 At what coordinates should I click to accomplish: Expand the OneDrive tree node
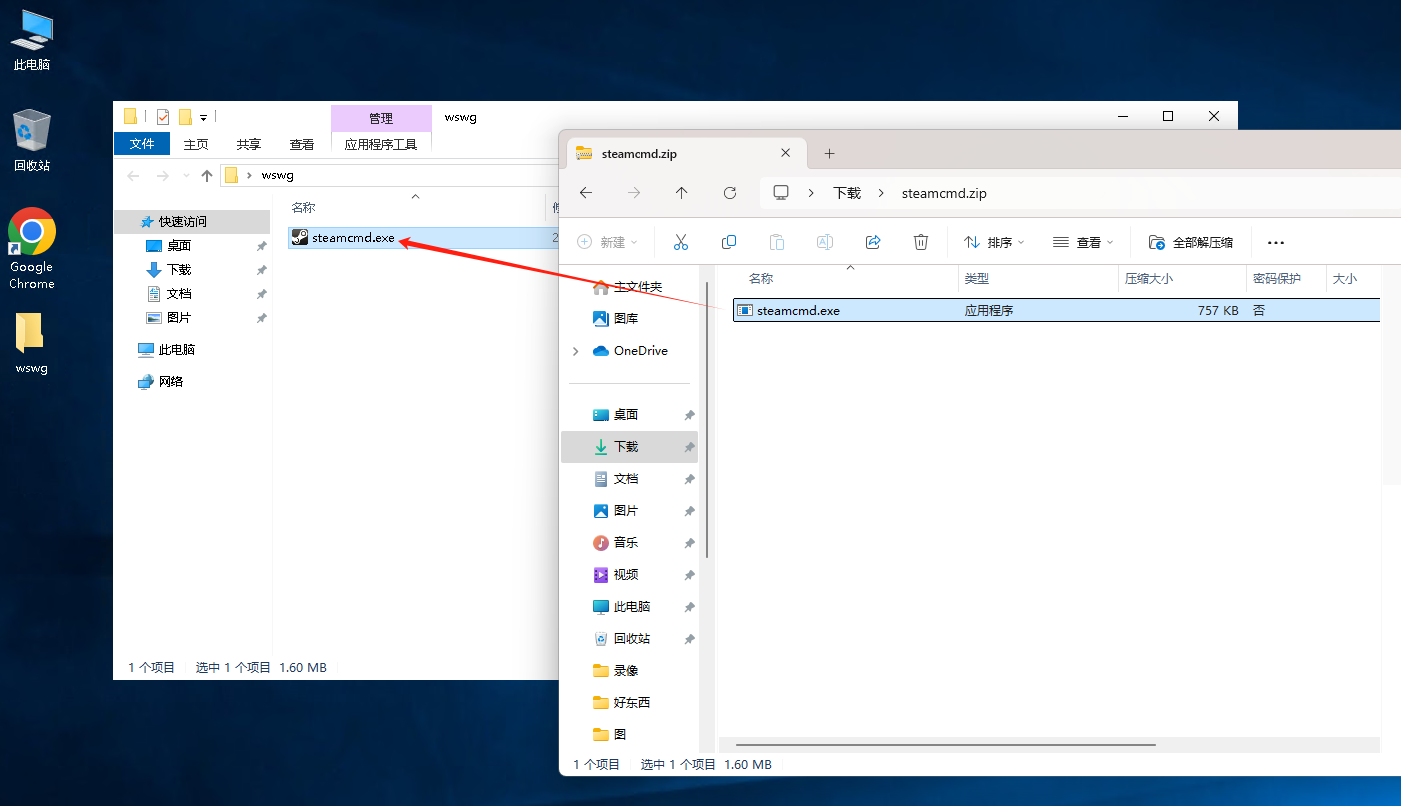point(575,351)
